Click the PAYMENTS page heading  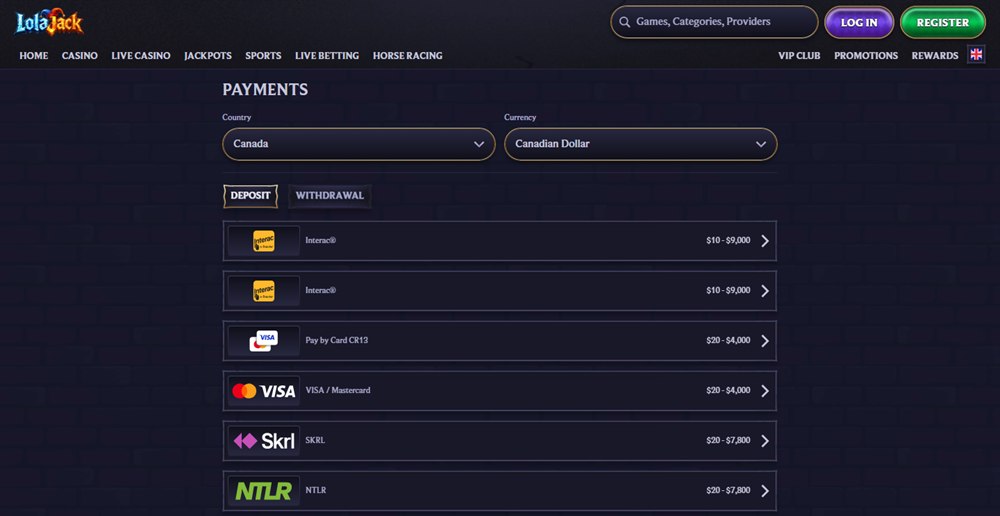265,90
